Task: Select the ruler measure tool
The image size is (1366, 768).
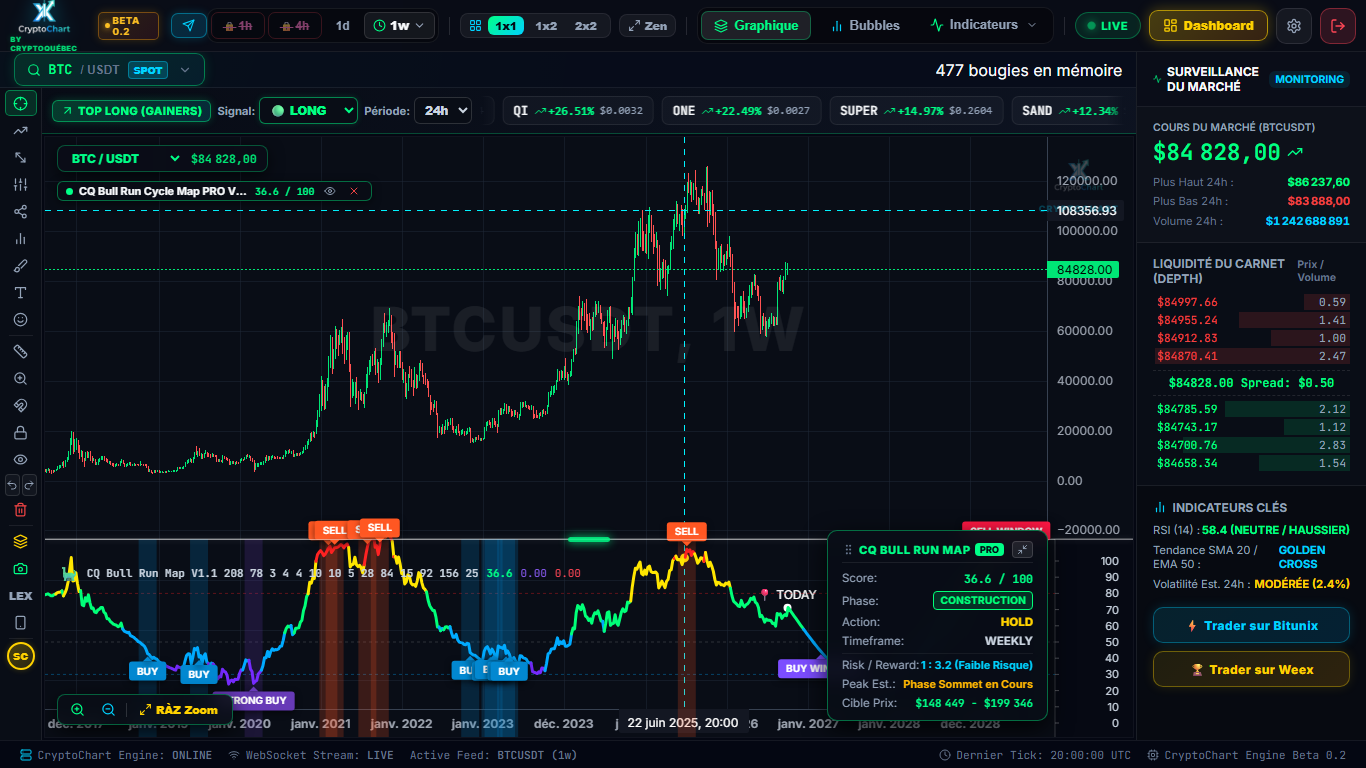Action: (x=20, y=351)
